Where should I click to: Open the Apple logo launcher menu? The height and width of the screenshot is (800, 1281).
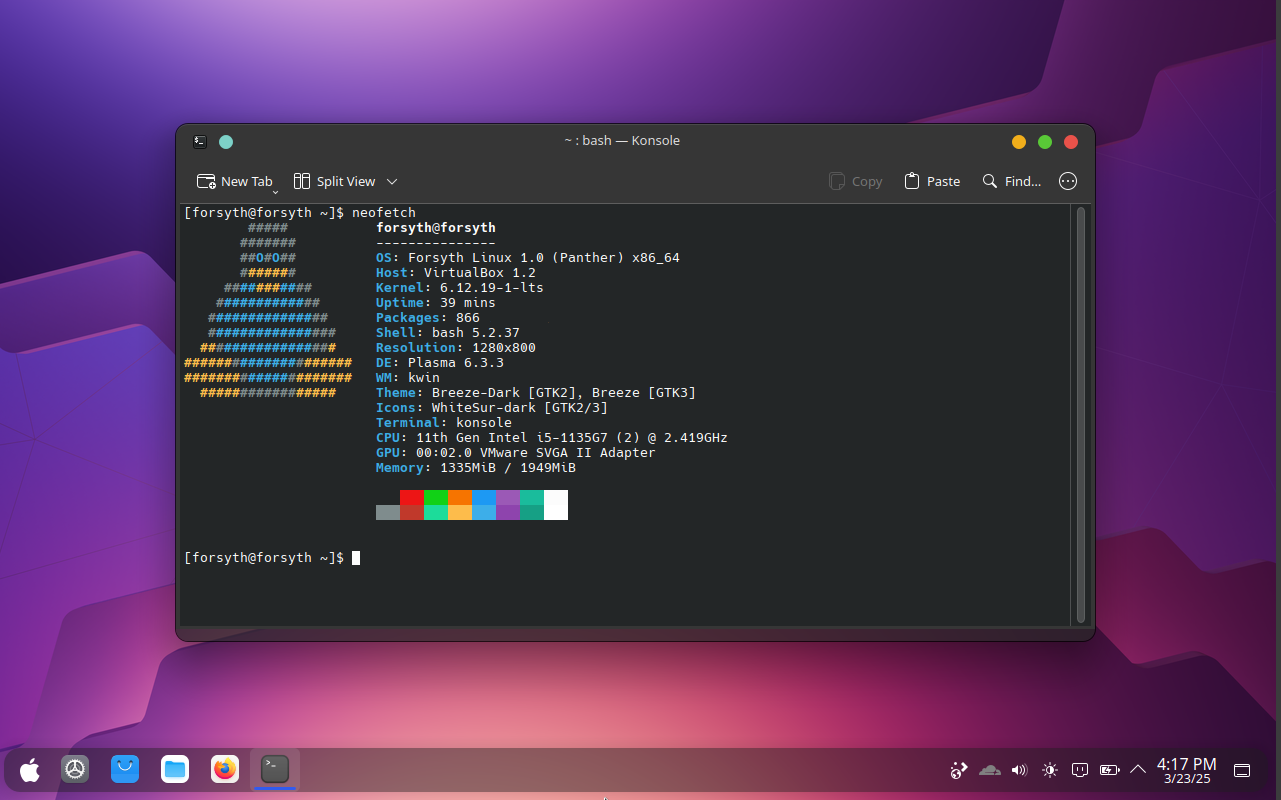pyautogui.click(x=30, y=769)
